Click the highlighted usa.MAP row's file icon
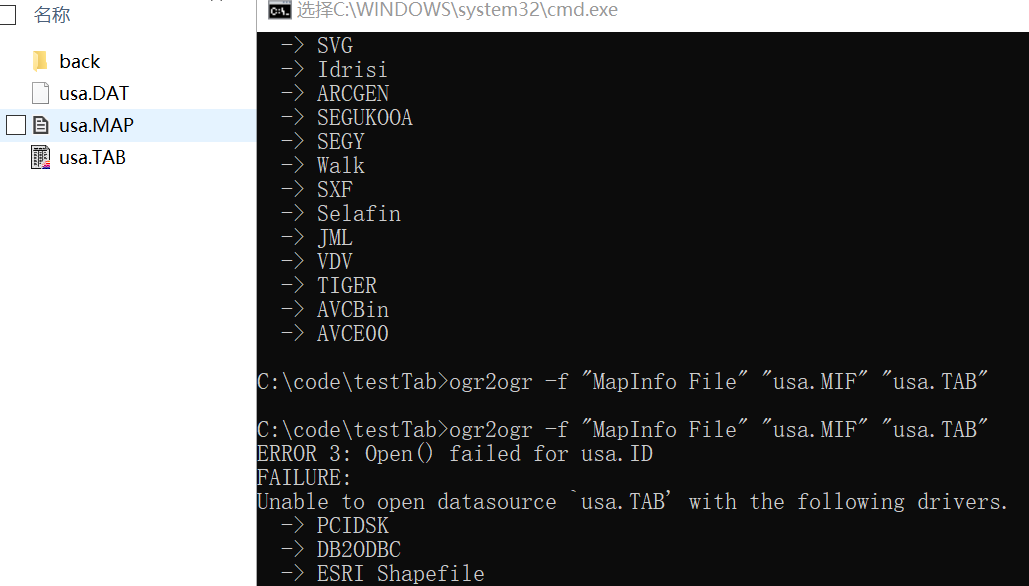Viewport: 1029px width, 586px height. coord(41,124)
